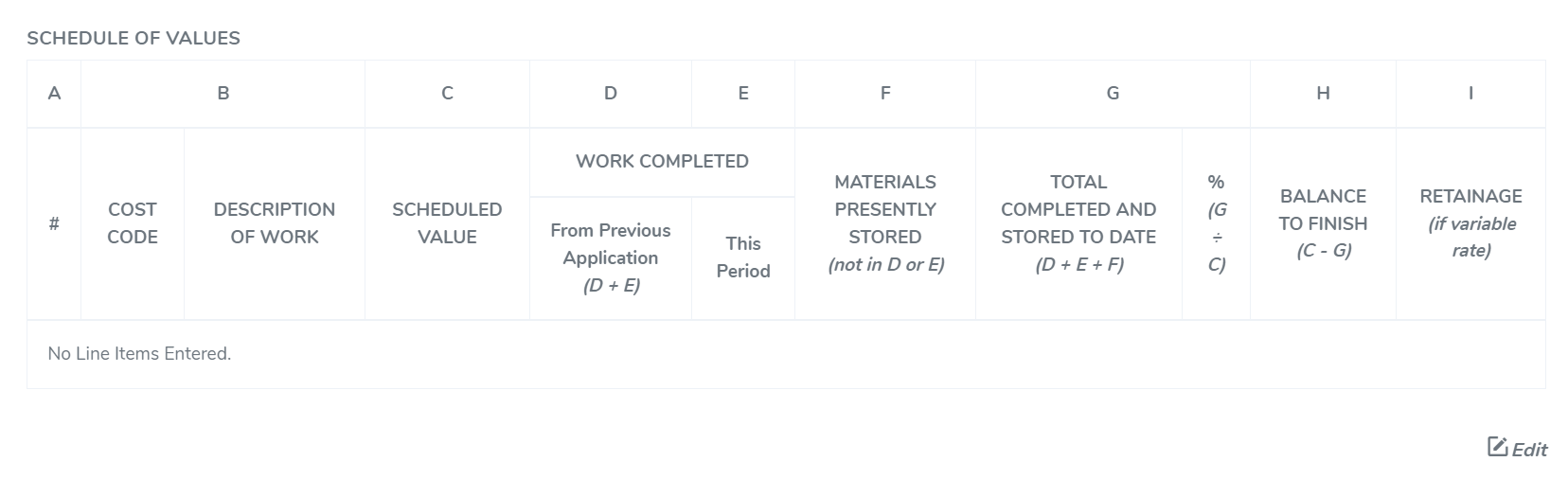The height and width of the screenshot is (497, 1568).
Task: Click the column letter F header
Action: [x=885, y=93]
